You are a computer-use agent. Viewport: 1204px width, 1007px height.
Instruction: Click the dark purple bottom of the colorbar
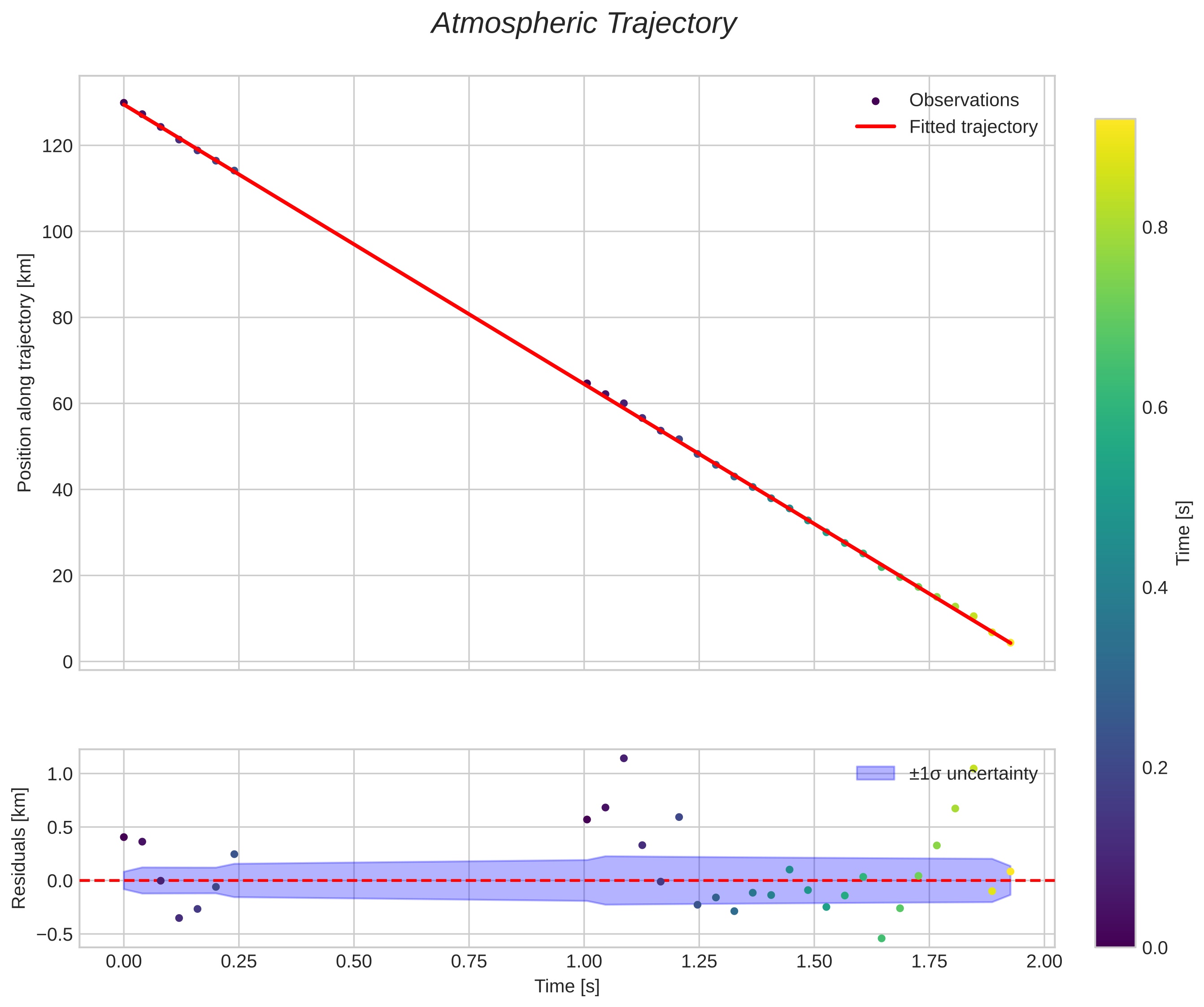[x=1115, y=940]
